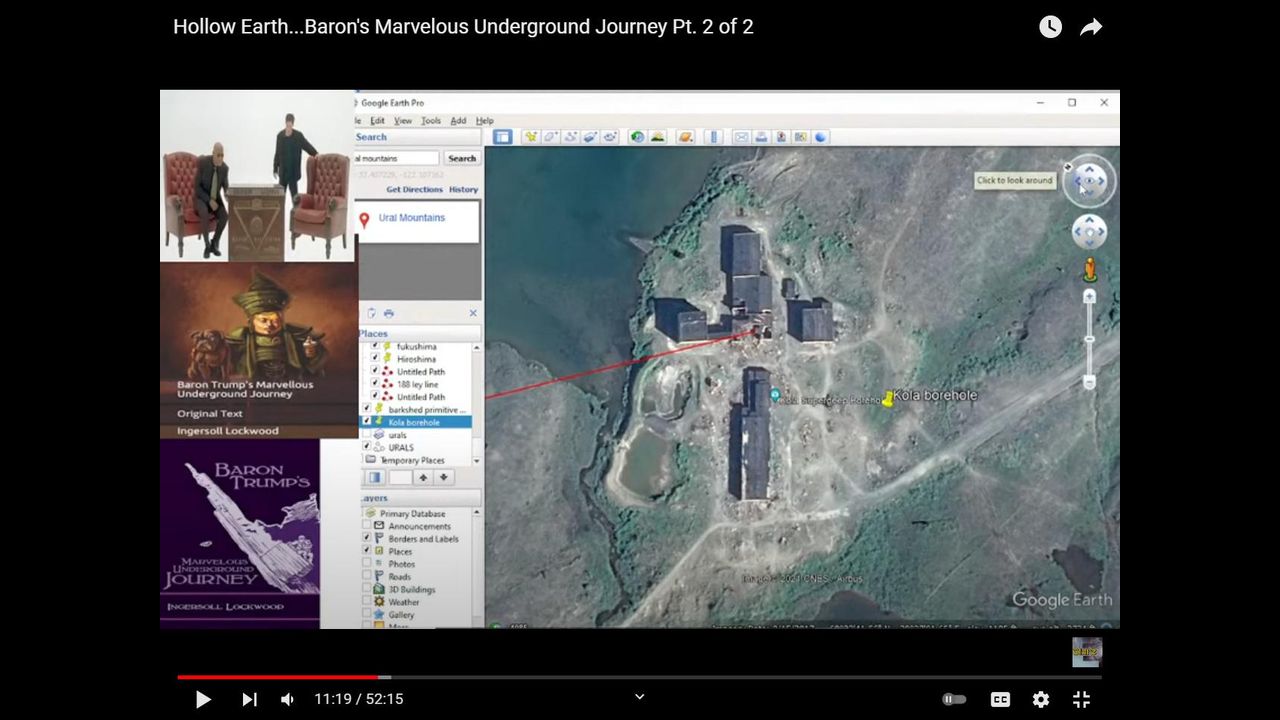The height and width of the screenshot is (720, 1280).
Task: Open YouTube player settings gear
Action: tap(1041, 700)
